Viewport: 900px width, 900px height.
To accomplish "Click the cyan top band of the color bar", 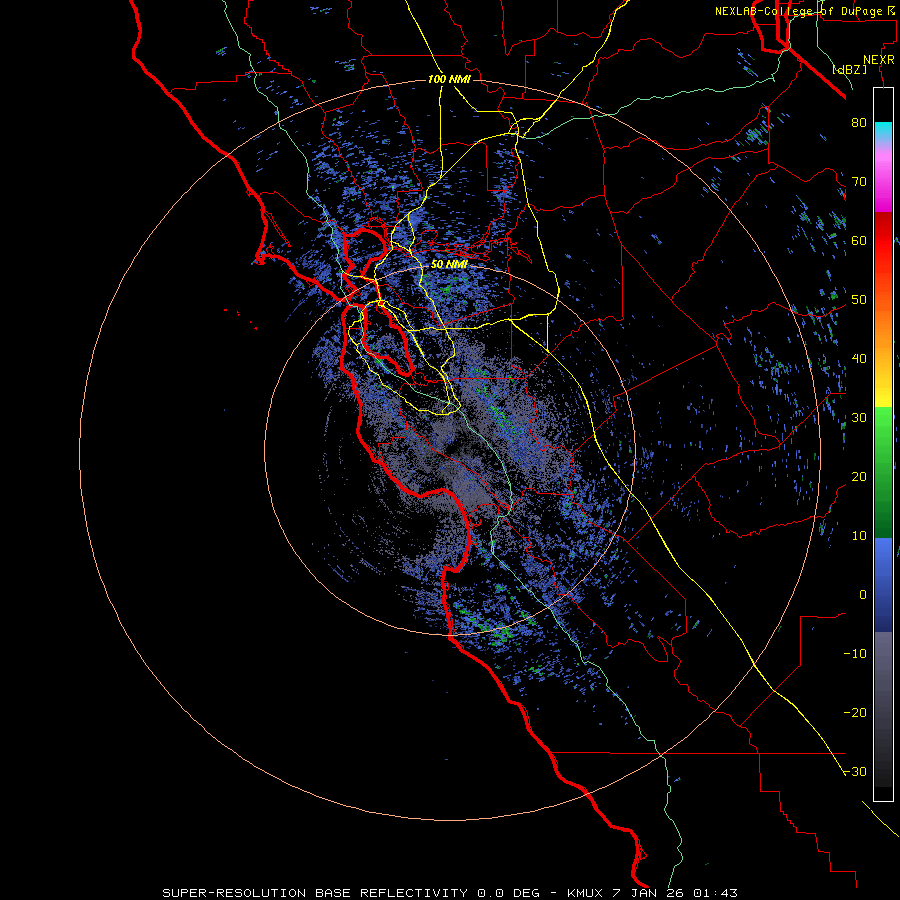I will tap(883, 131).
